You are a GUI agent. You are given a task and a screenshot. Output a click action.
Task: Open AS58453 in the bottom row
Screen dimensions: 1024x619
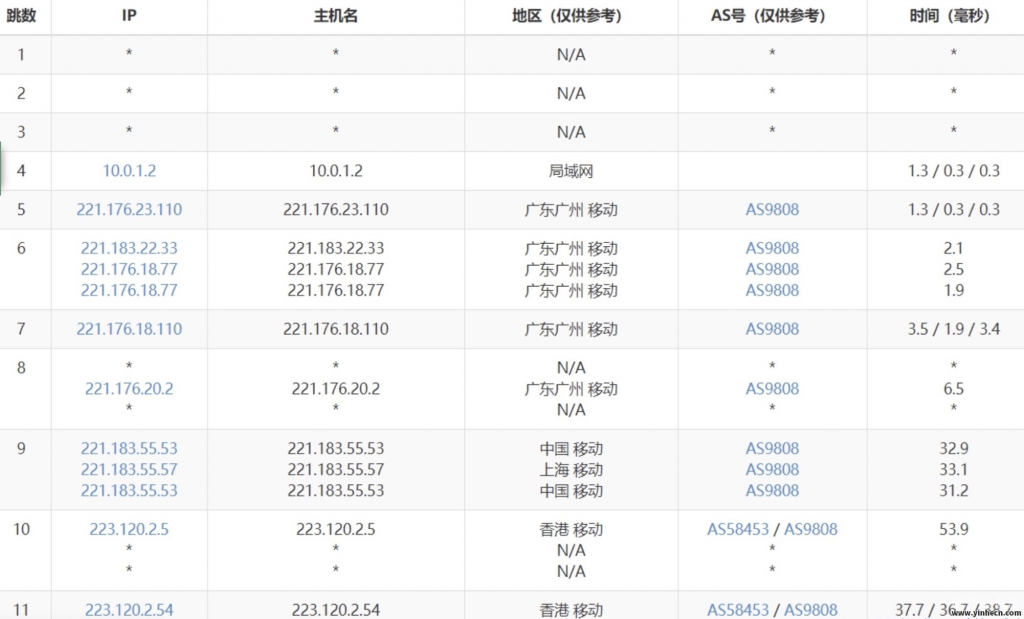point(740,609)
